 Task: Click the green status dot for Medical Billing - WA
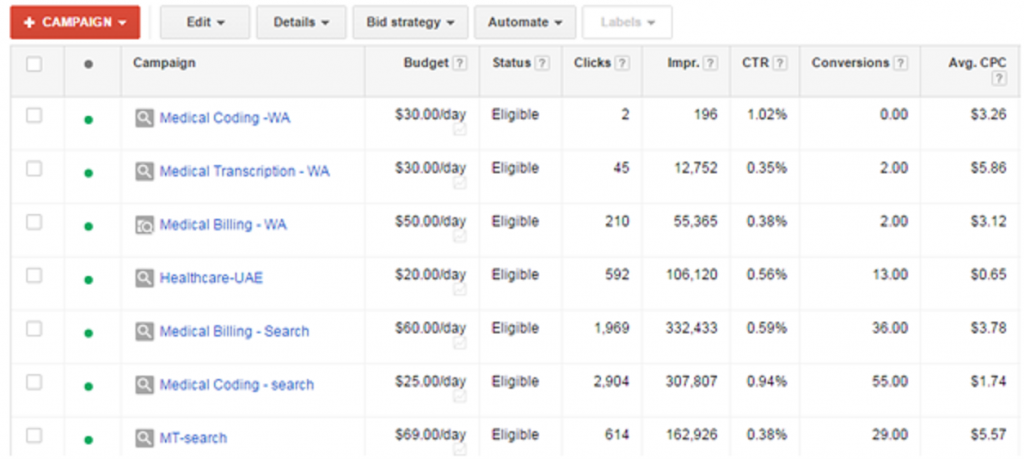point(89,227)
